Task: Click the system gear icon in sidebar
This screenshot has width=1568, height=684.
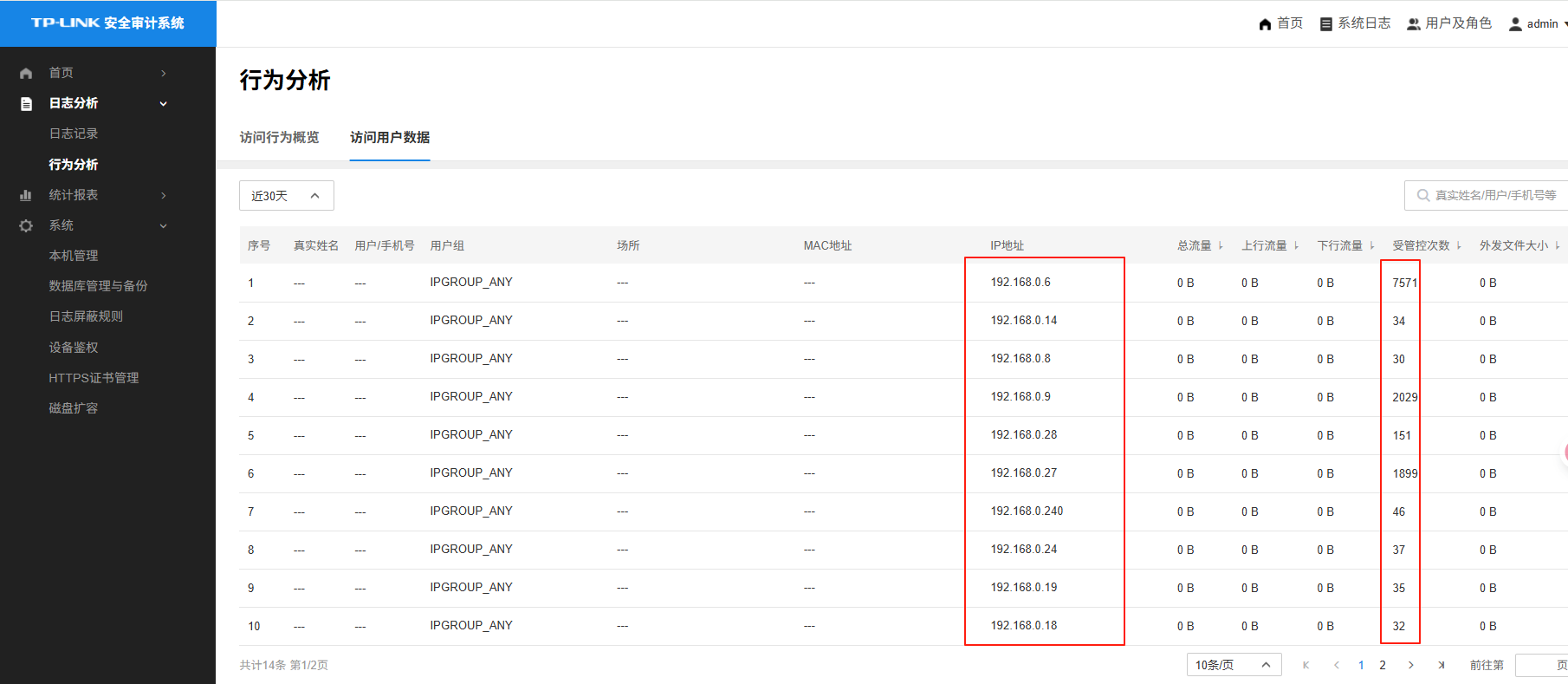Action: pyautogui.click(x=26, y=225)
